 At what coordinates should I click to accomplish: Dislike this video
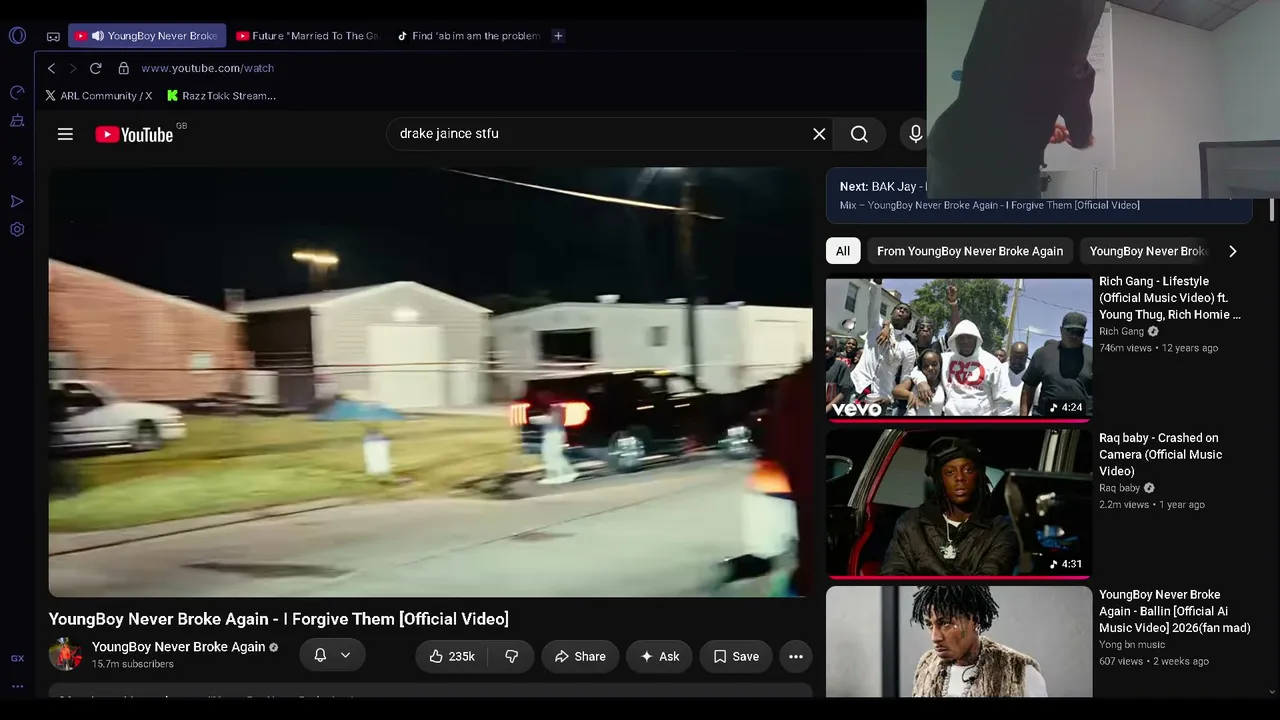click(x=511, y=656)
